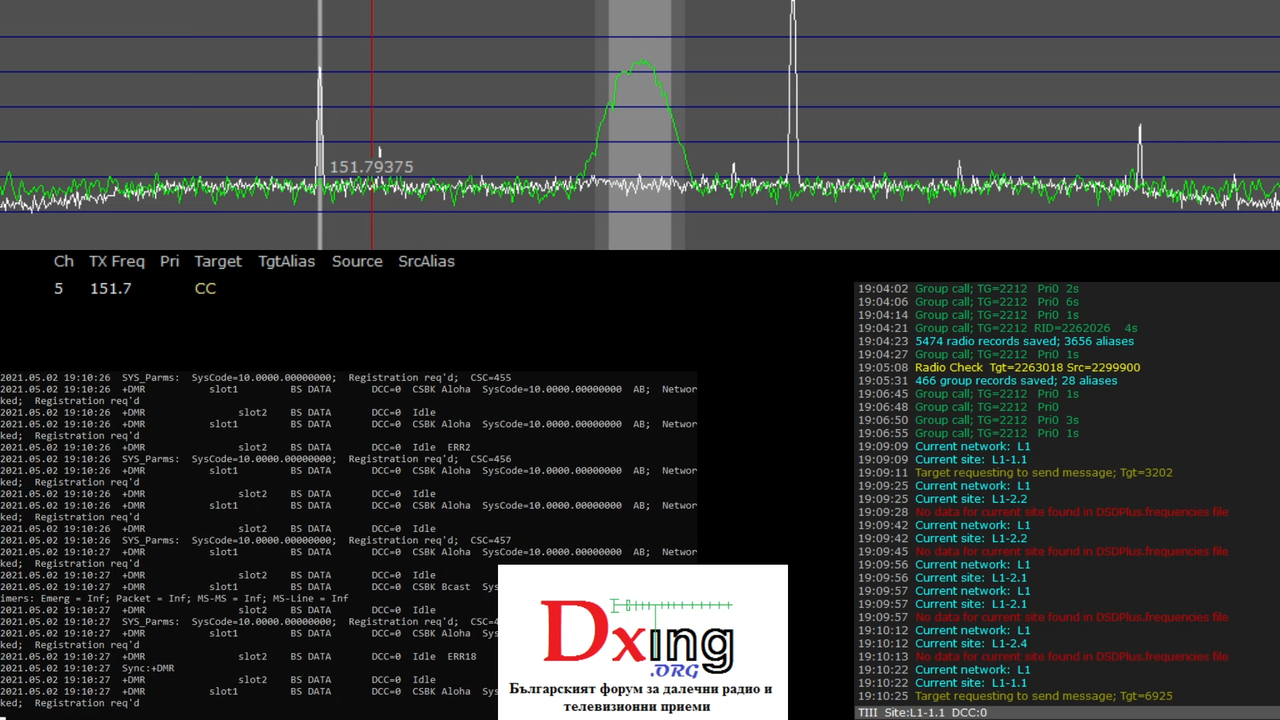Tune to the green signal peak

pyautogui.click(x=640, y=64)
